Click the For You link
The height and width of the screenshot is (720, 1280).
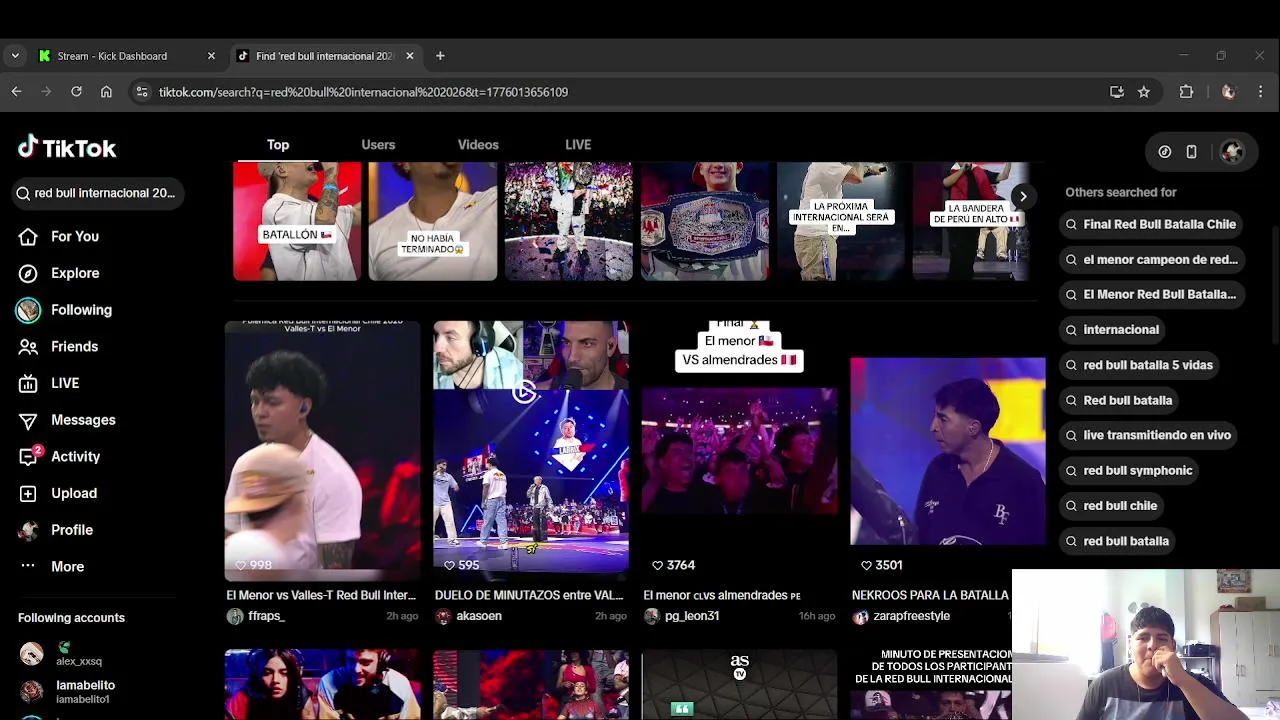click(75, 236)
